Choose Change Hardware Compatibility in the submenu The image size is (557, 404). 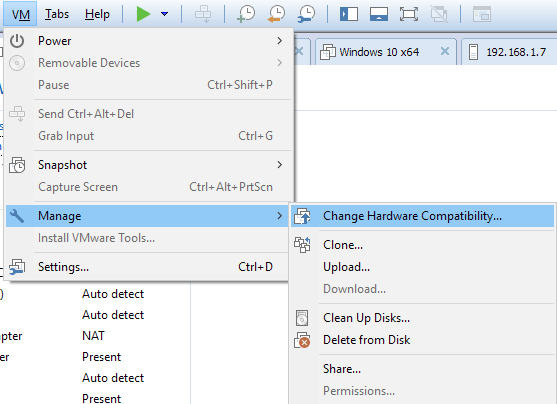[x=422, y=216]
